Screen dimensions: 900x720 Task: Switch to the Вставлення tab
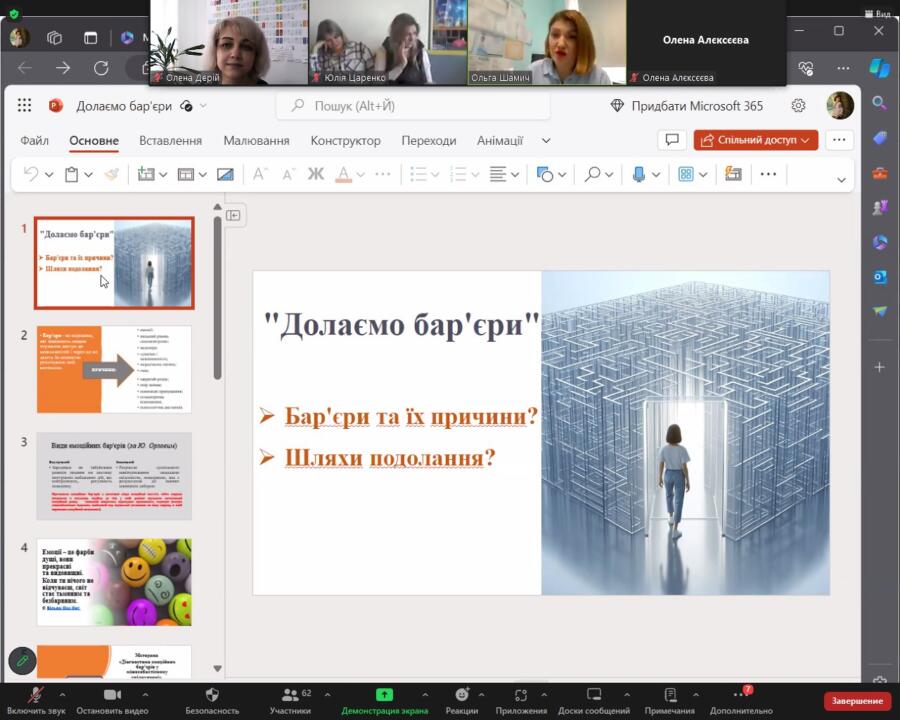[x=170, y=141]
